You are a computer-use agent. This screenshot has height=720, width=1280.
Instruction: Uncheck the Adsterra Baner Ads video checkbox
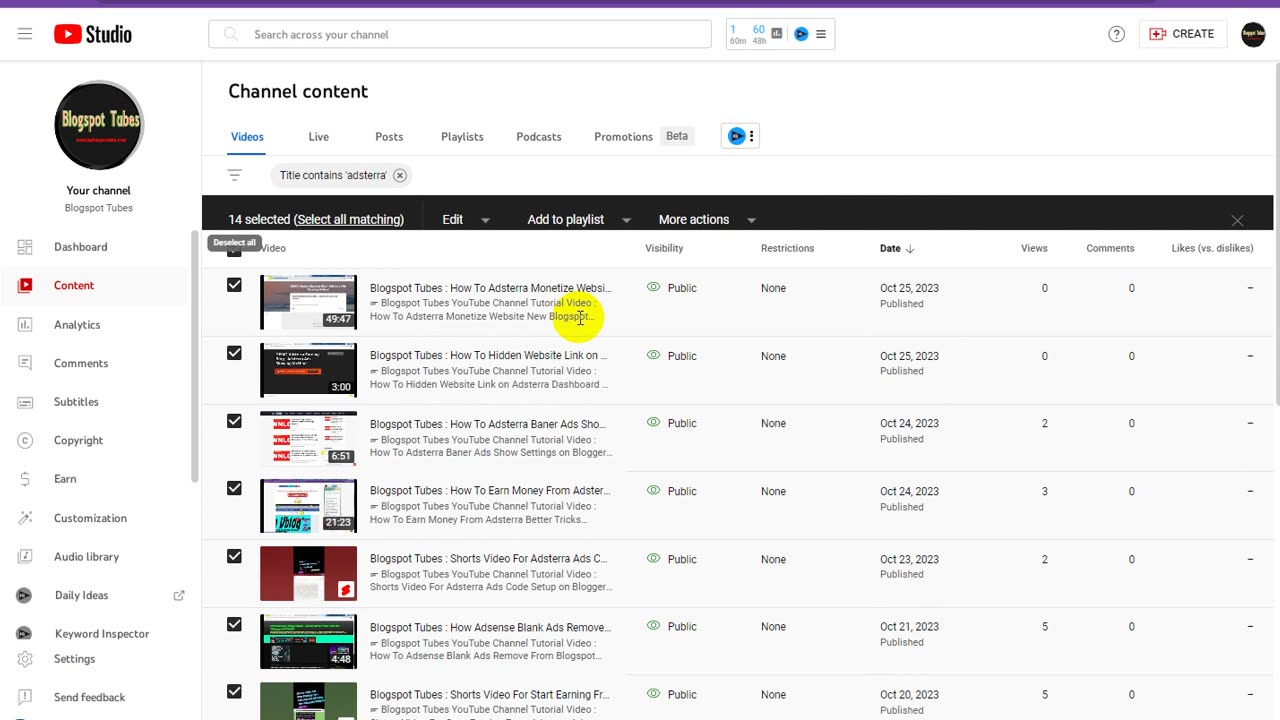pyautogui.click(x=234, y=421)
